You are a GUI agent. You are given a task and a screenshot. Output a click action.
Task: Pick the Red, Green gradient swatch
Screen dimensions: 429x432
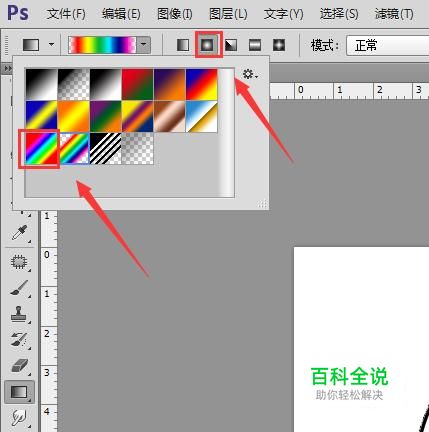tap(138, 85)
